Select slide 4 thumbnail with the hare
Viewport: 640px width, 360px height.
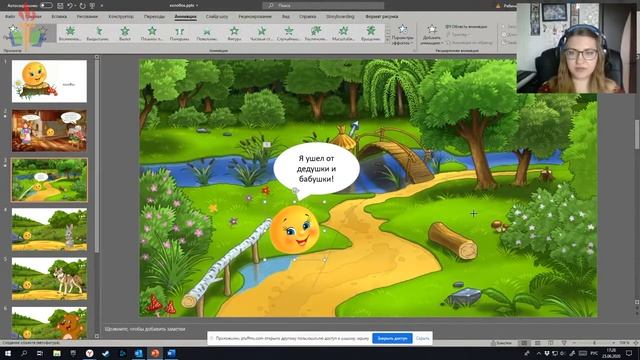pyautogui.click(x=49, y=229)
